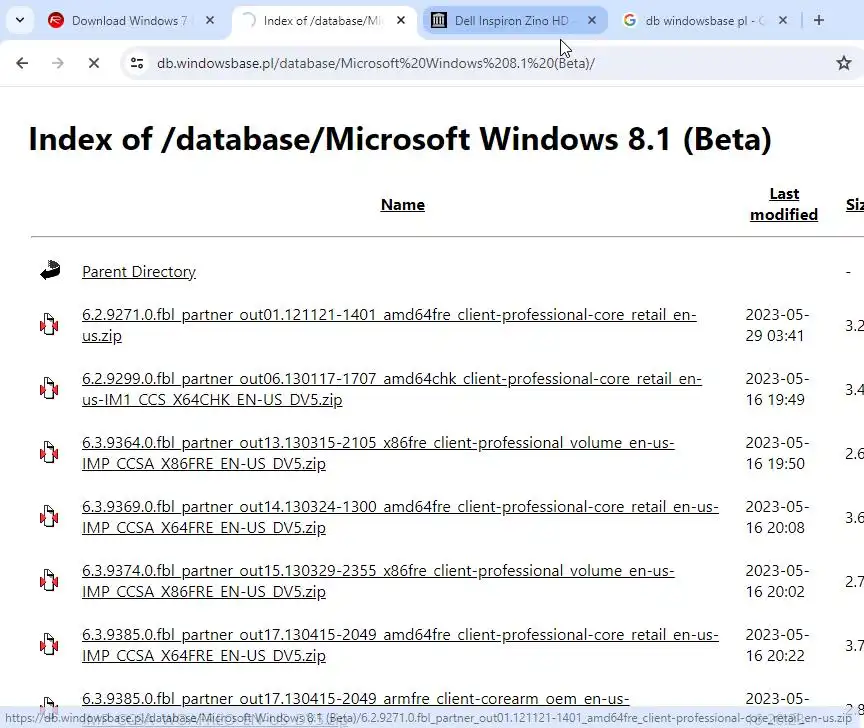
Task: Go forward to the next page
Action: coord(57,63)
